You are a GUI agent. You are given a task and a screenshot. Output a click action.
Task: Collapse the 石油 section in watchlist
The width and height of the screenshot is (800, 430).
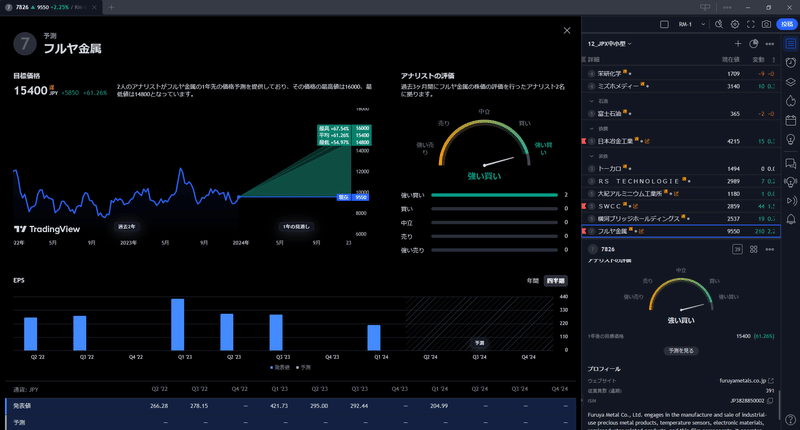pos(591,101)
